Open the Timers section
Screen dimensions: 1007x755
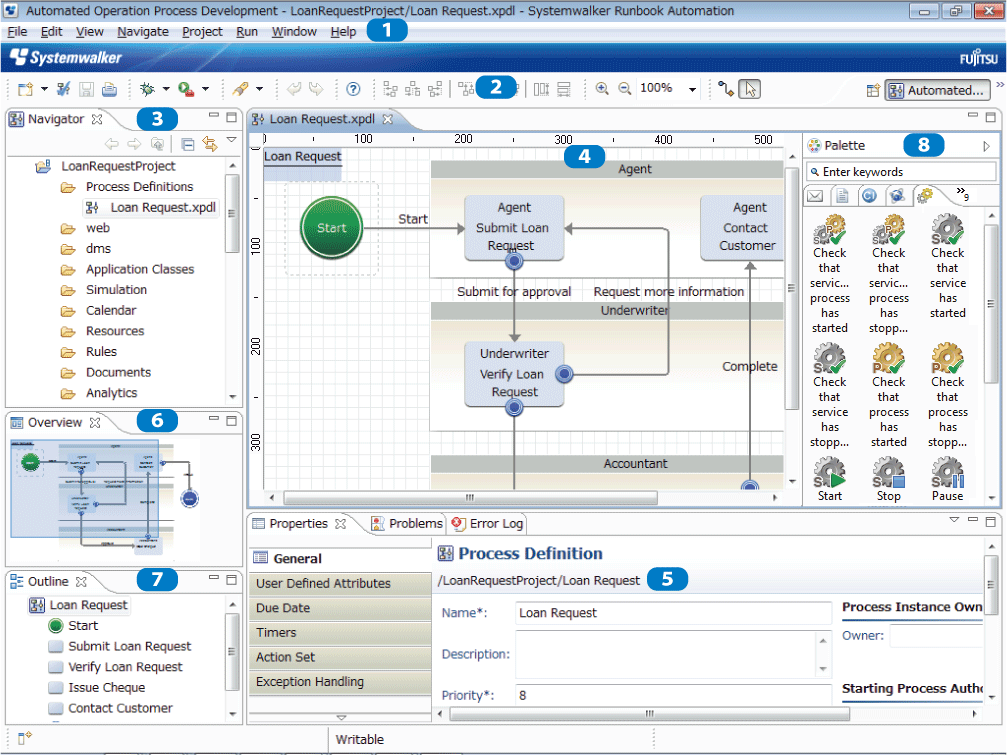(340, 633)
